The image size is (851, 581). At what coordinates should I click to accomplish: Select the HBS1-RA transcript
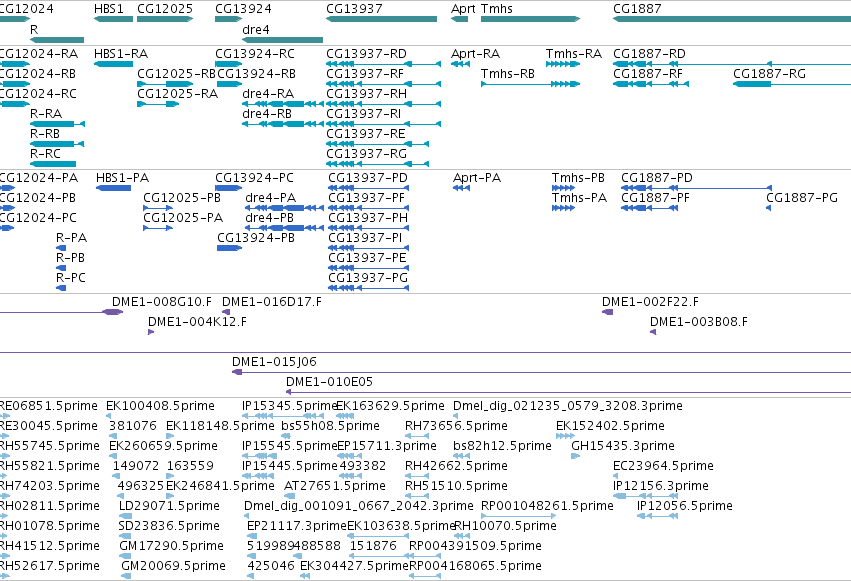point(121,54)
